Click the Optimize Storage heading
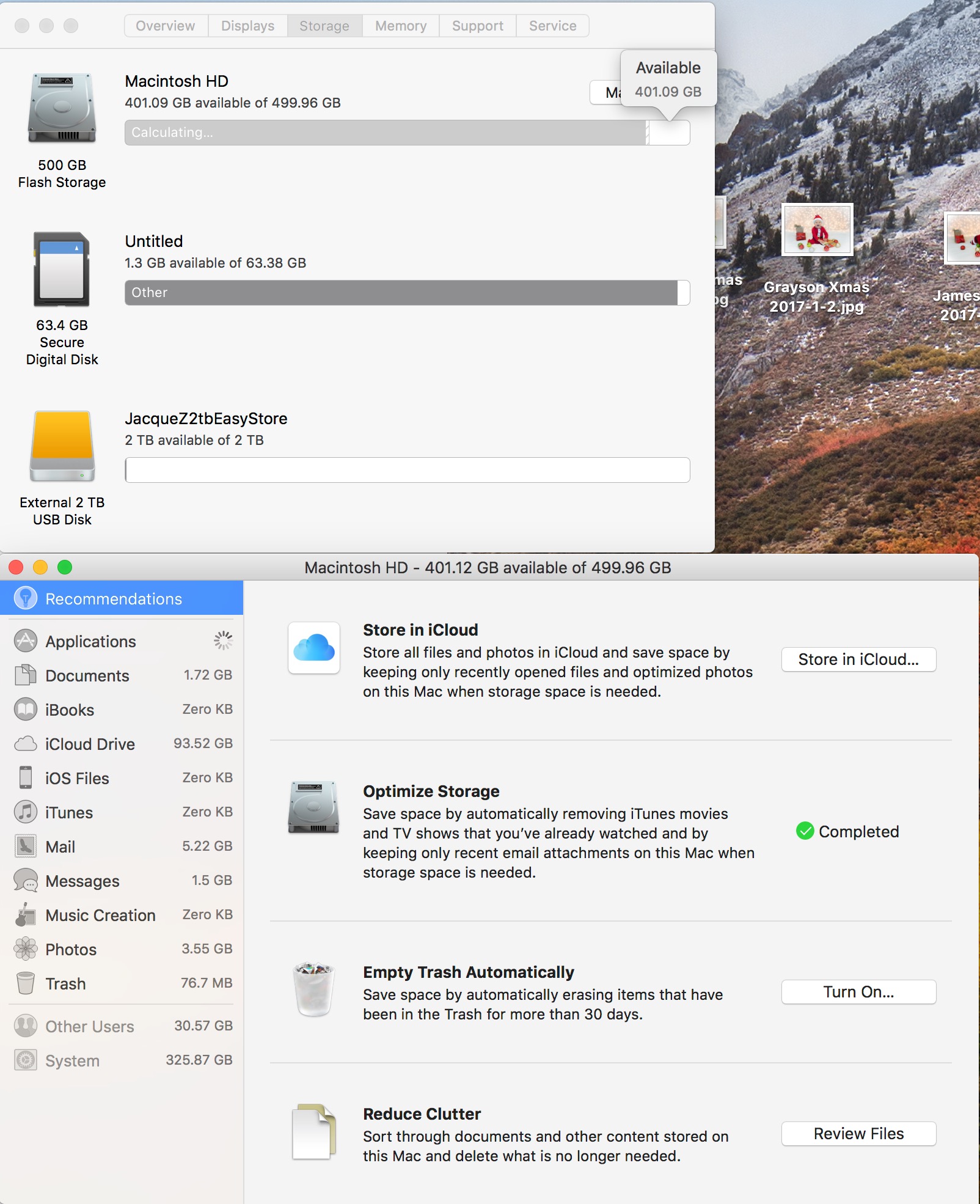980x1204 pixels. click(x=431, y=791)
